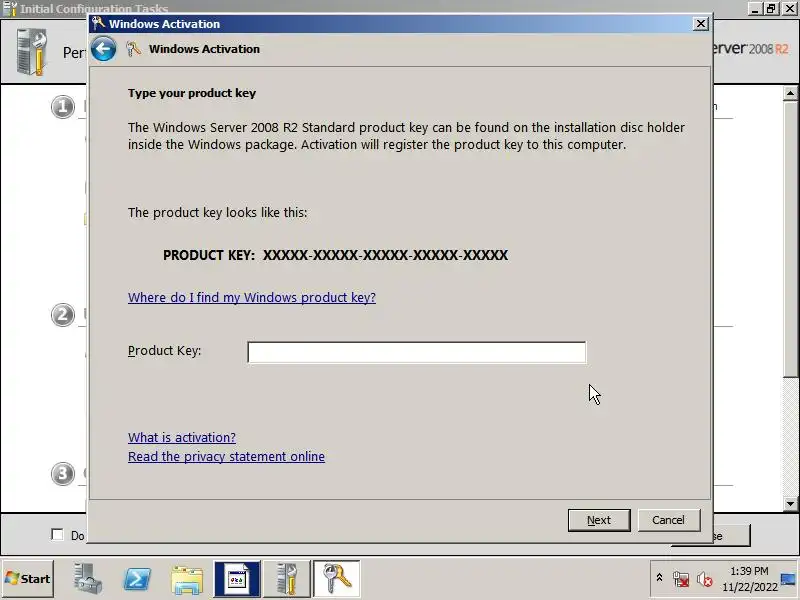Launch Windows PowerShell from the taskbar
Viewport: 800px width, 600px height.
(x=137, y=579)
